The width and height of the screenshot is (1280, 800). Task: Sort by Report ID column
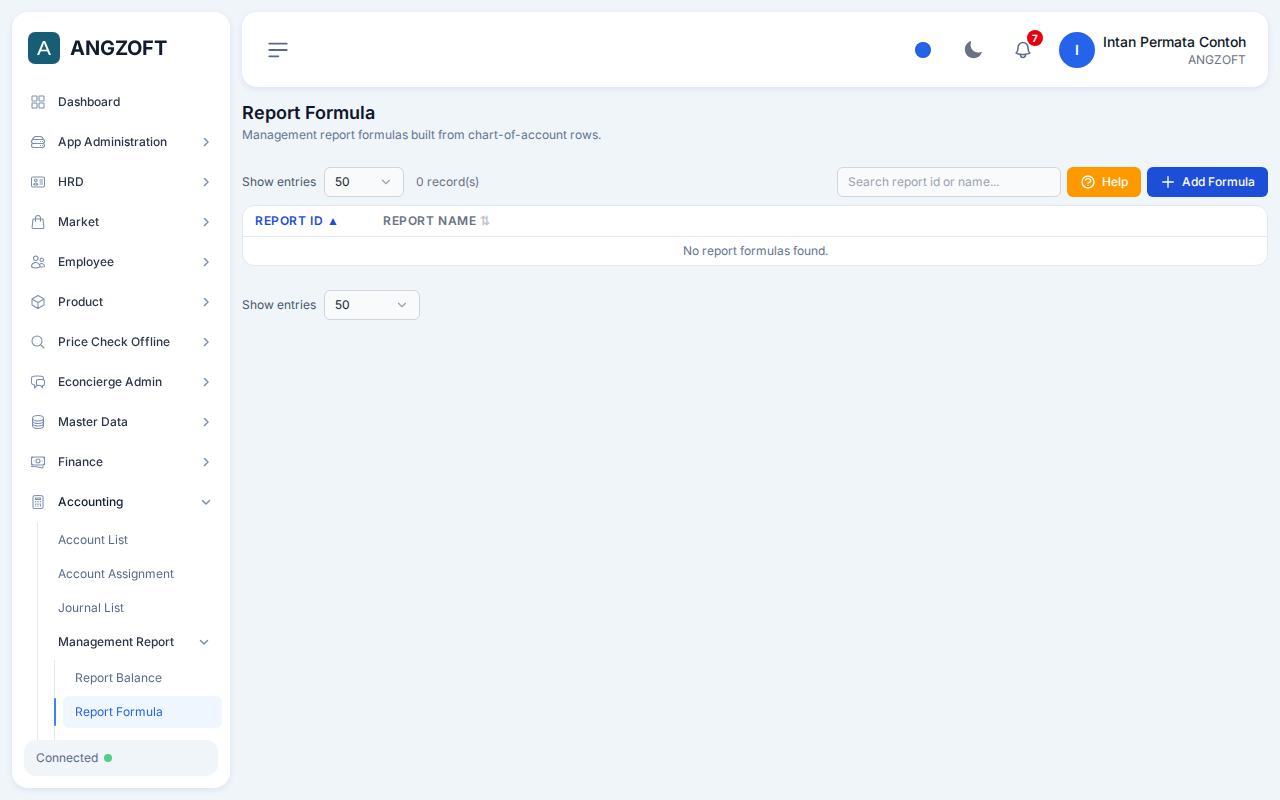pyautogui.click(x=296, y=221)
